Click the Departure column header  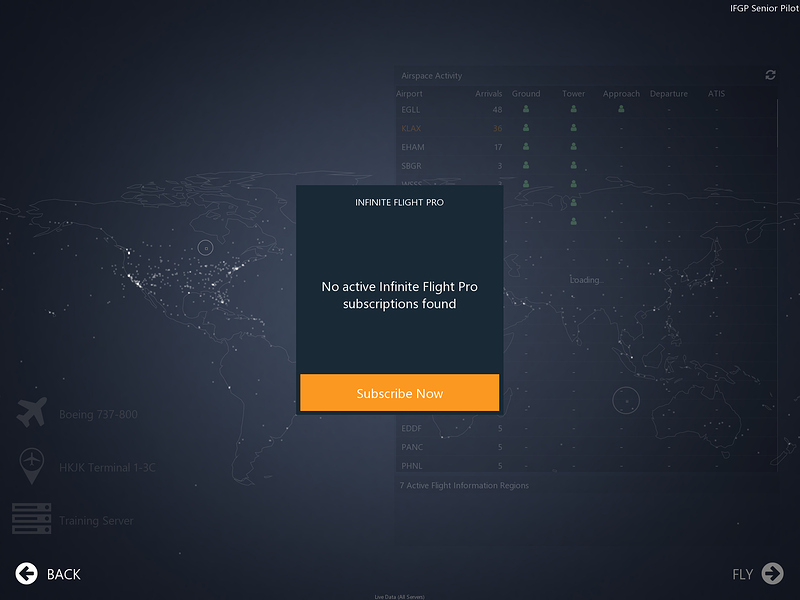point(668,94)
